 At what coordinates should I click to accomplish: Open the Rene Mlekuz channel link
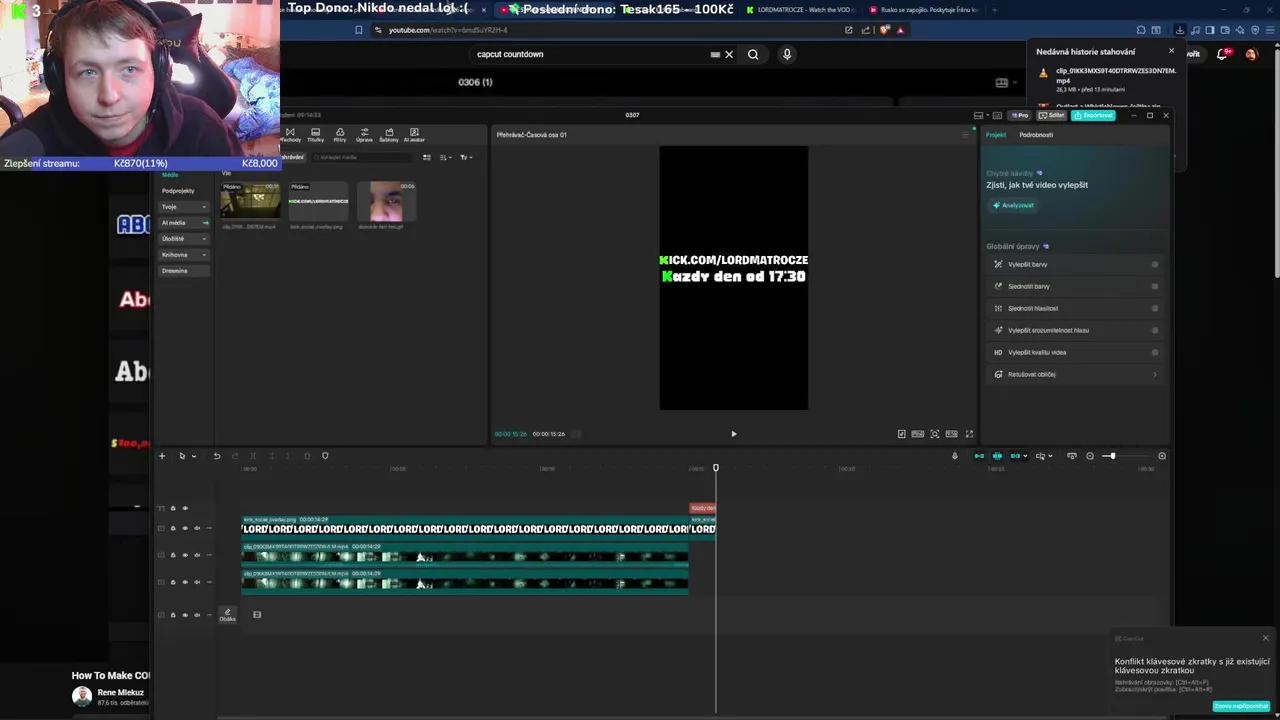120,692
